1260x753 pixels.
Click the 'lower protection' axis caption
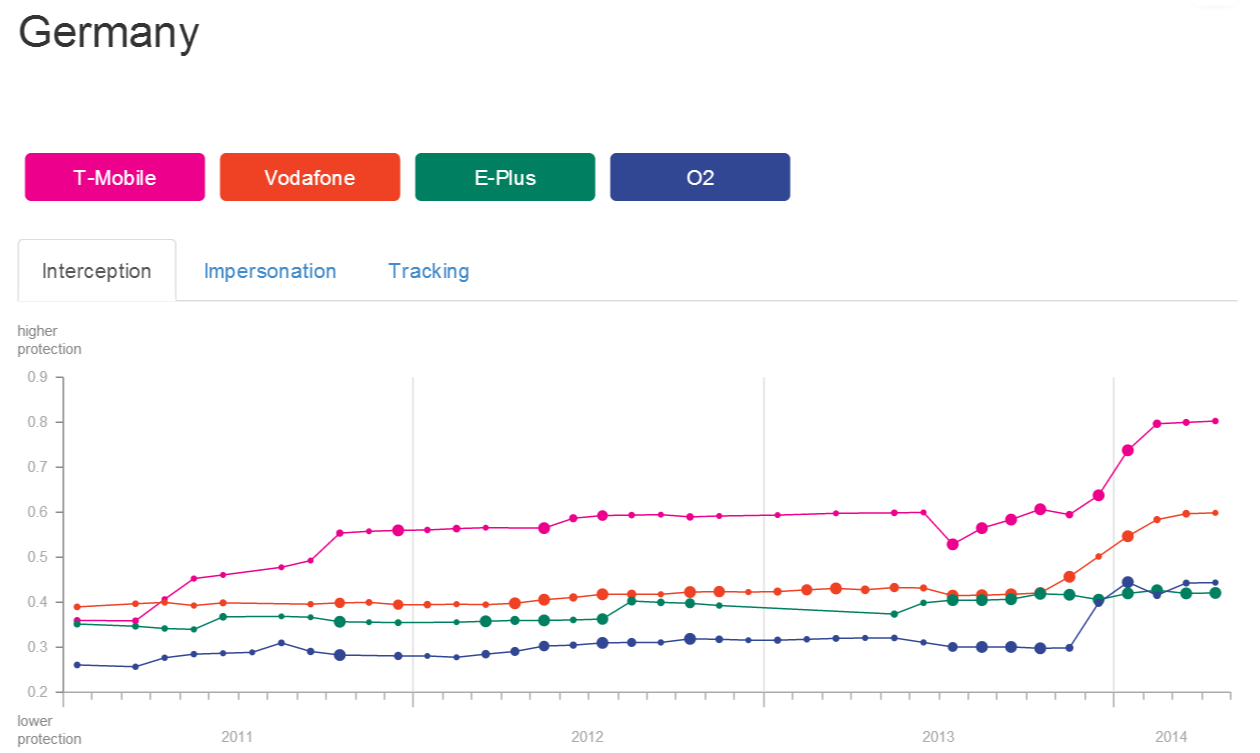pos(49,730)
